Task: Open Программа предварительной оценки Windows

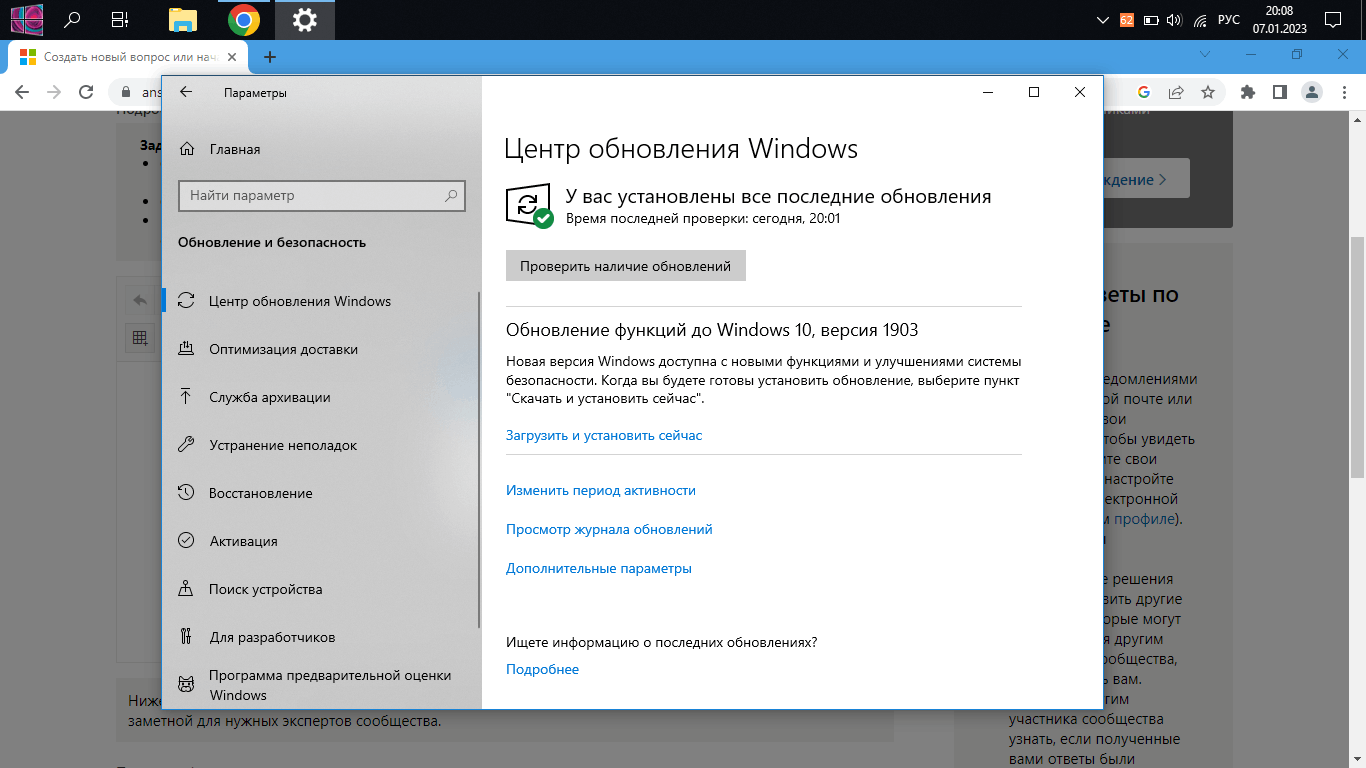Action: pos(321,685)
